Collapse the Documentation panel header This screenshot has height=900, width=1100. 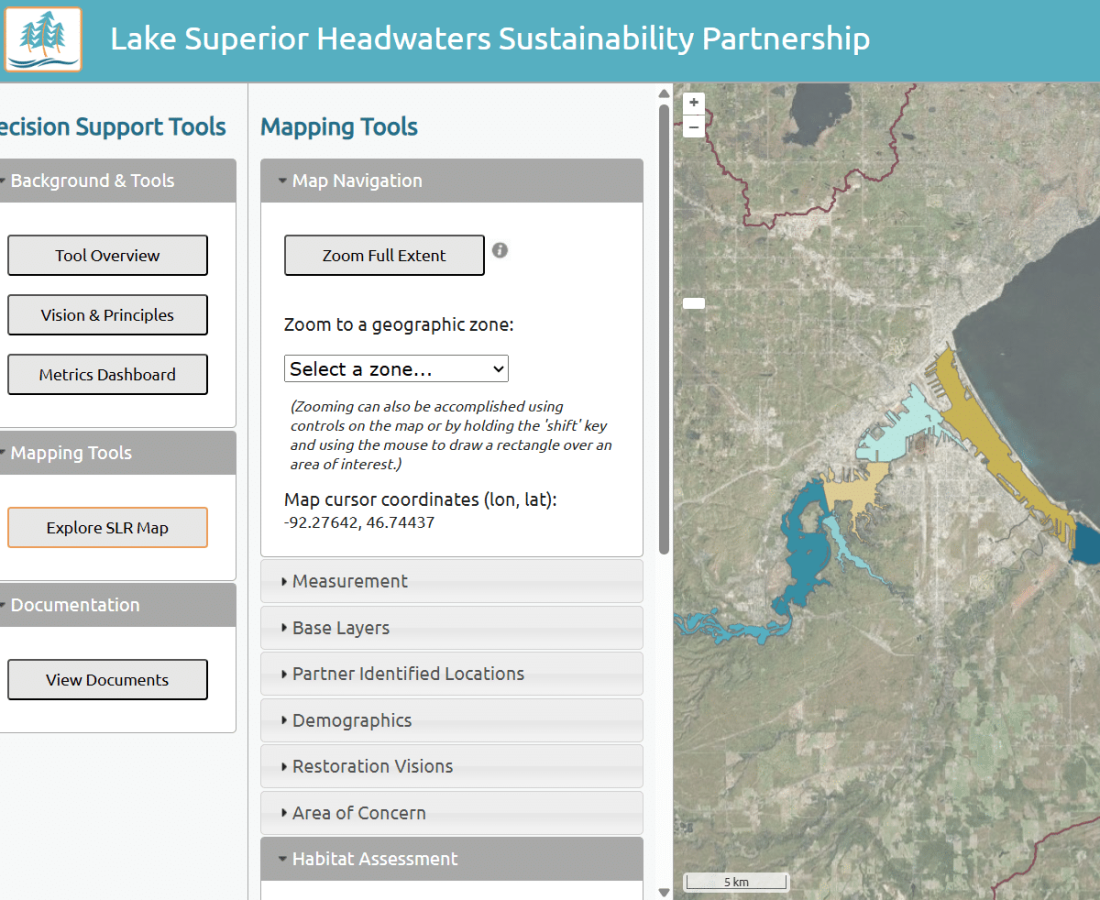(x=117, y=605)
